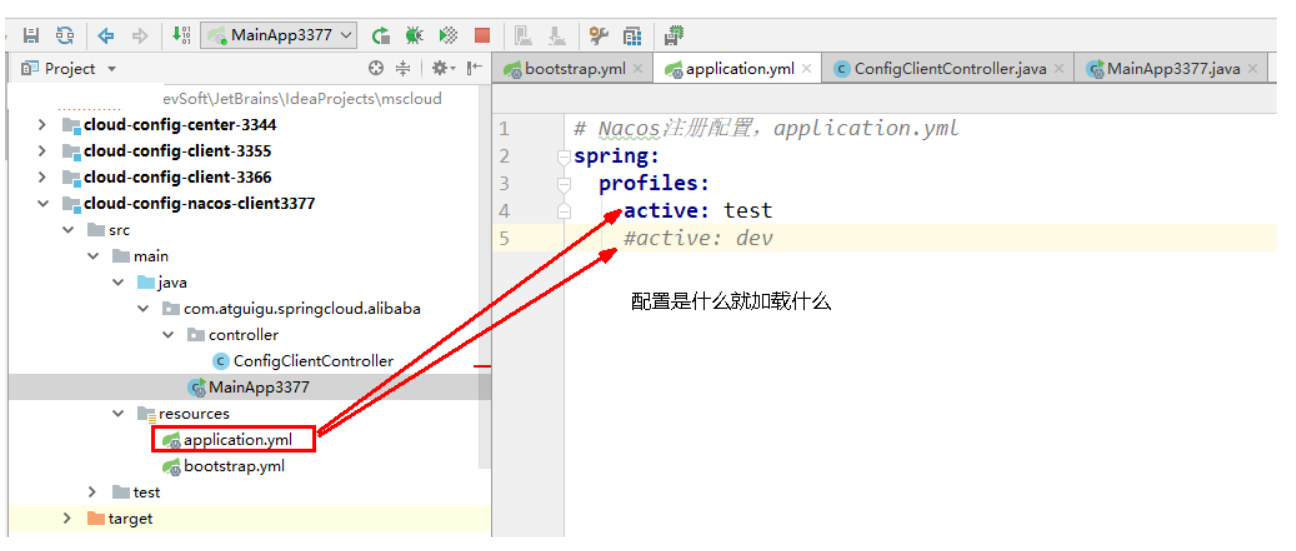This screenshot has width=1296, height=551.
Task: Open the Project Structure icon
Action: (x=632, y=36)
